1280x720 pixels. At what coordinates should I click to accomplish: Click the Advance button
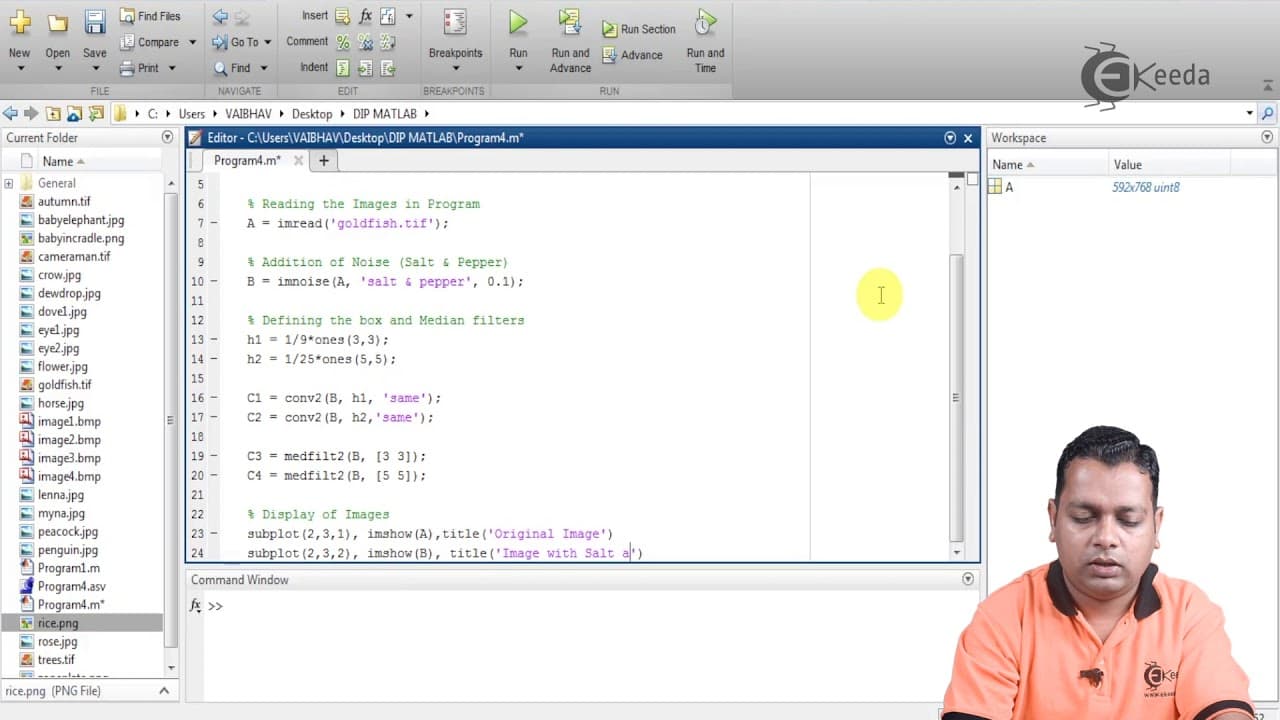click(x=633, y=55)
